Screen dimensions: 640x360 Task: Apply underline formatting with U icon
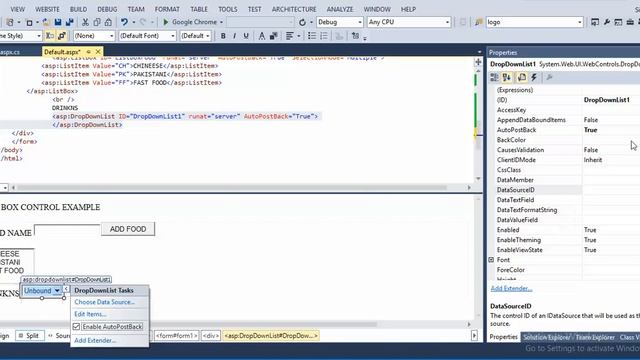pyautogui.click(x=246, y=36)
